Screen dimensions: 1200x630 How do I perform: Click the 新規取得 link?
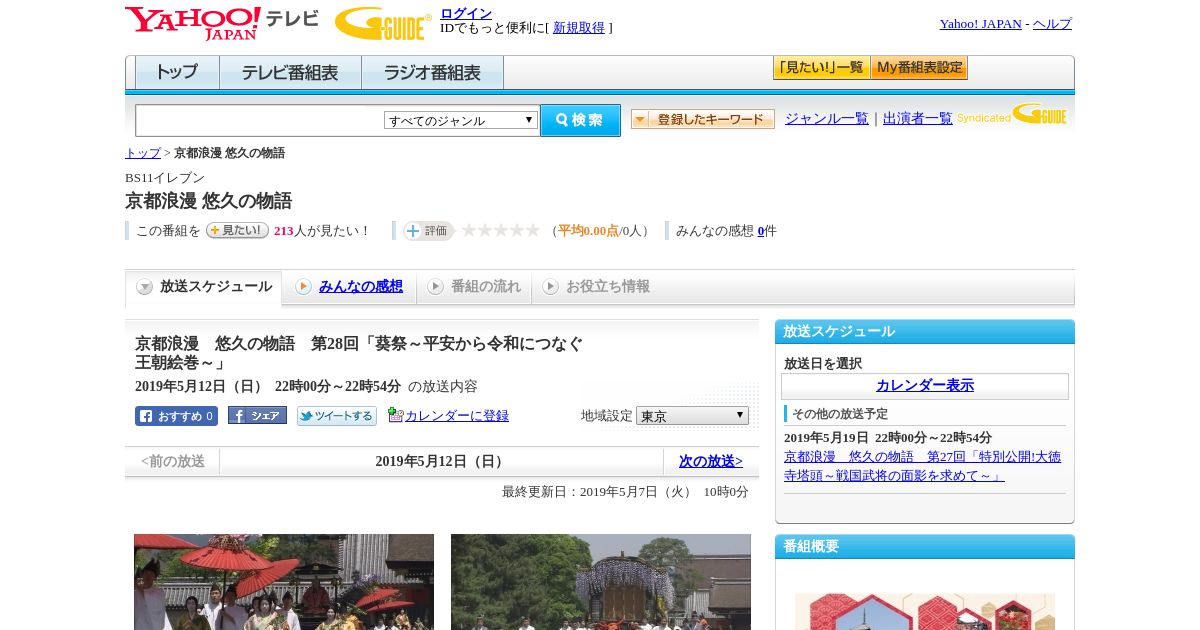coord(579,28)
